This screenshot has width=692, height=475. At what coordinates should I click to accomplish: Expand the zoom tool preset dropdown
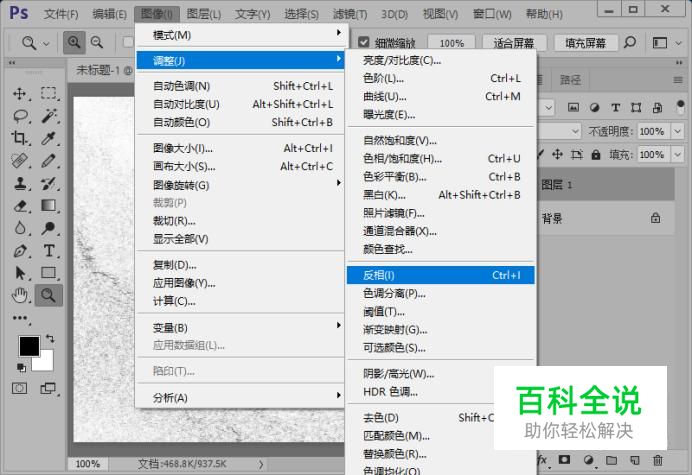[46, 43]
